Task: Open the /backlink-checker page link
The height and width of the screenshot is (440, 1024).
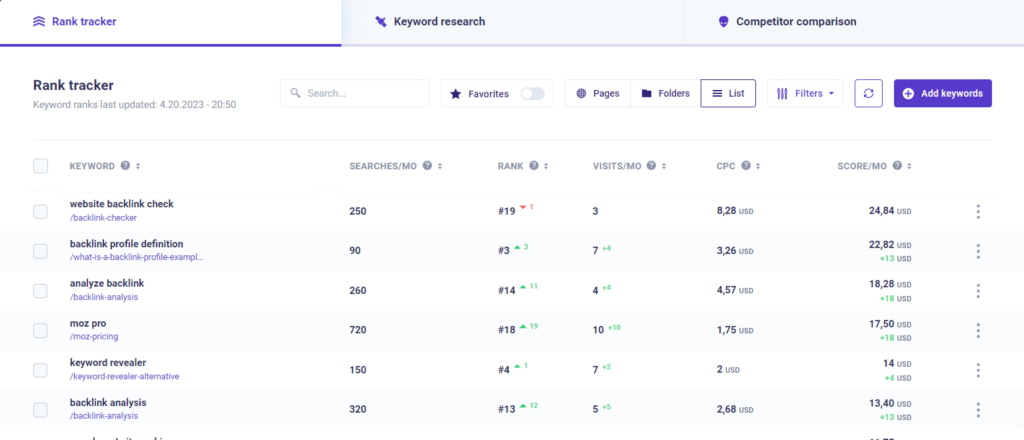Action: click(x=104, y=217)
